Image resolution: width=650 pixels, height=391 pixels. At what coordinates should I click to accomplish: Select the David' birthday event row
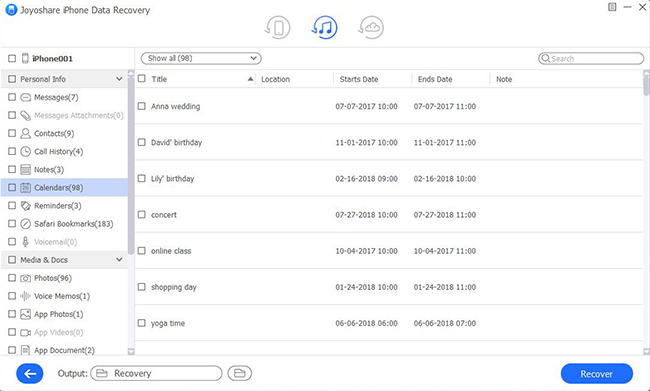389,143
